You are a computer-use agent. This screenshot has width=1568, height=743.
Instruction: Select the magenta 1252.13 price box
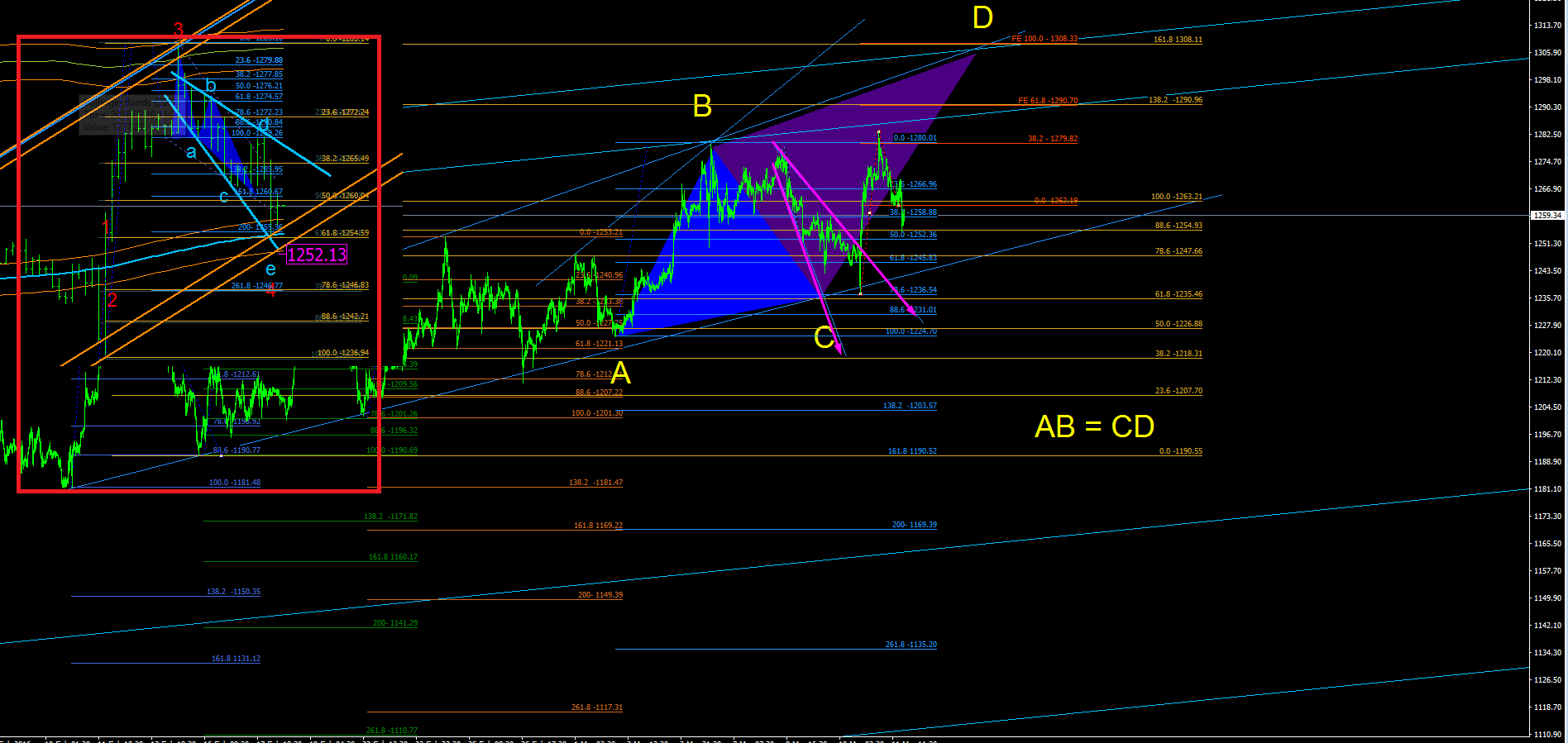[x=317, y=255]
